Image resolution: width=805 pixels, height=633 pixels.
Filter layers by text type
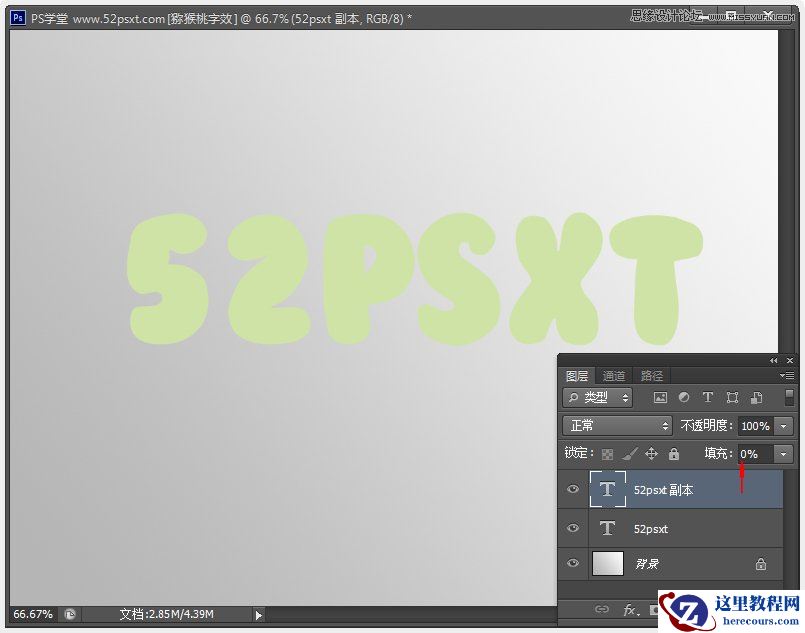[708, 397]
